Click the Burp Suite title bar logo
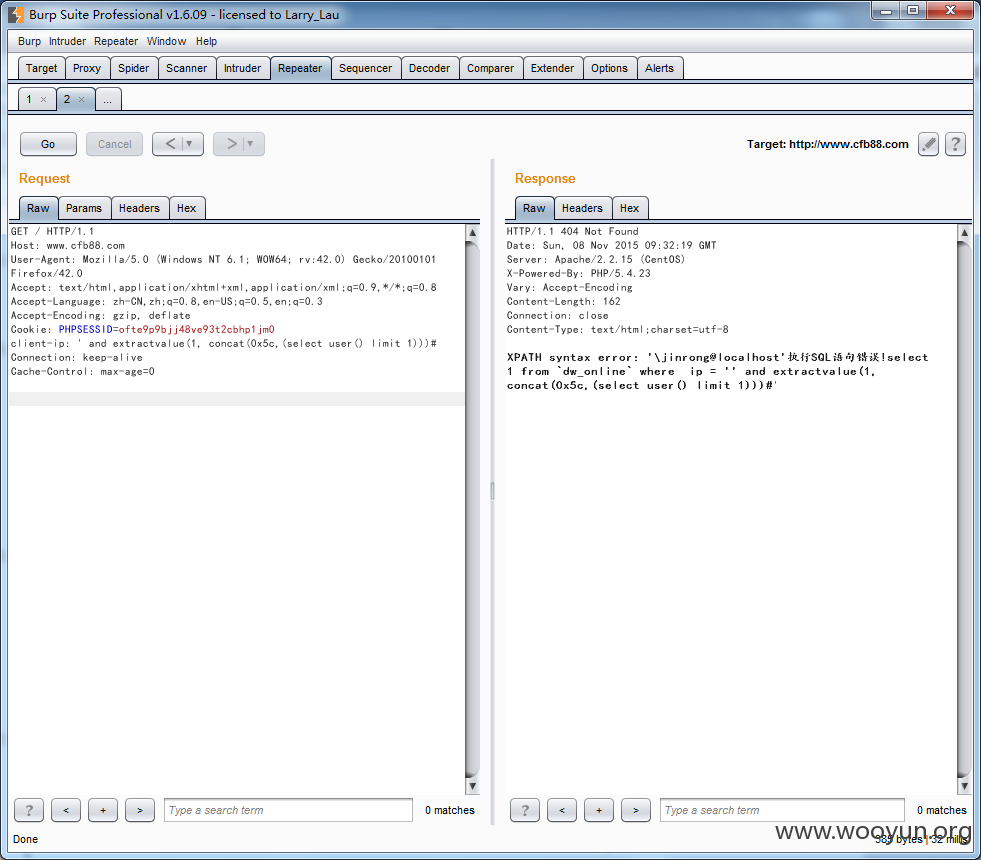Image resolution: width=981 pixels, height=860 pixels. pyautogui.click(x=16, y=14)
